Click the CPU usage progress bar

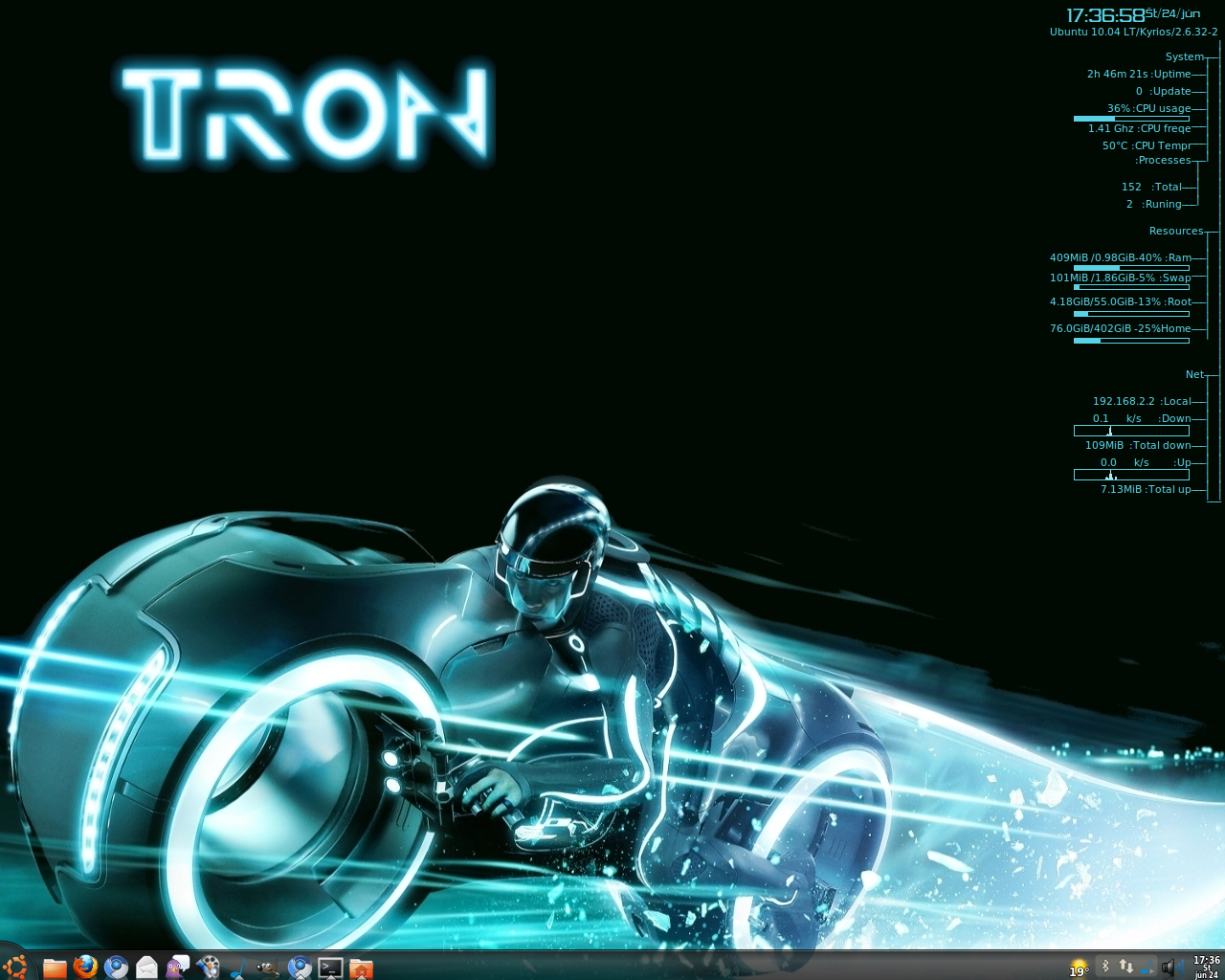coord(1131,119)
